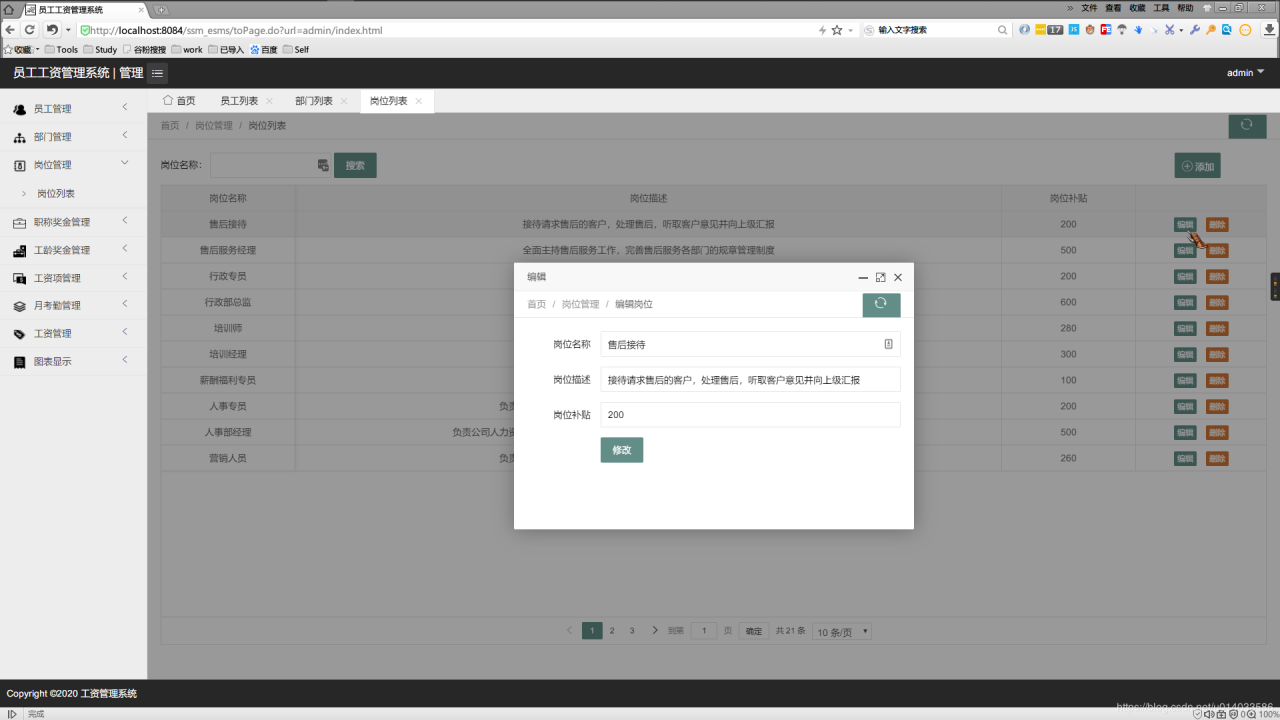Click the 添加 add button

coord(1198,166)
